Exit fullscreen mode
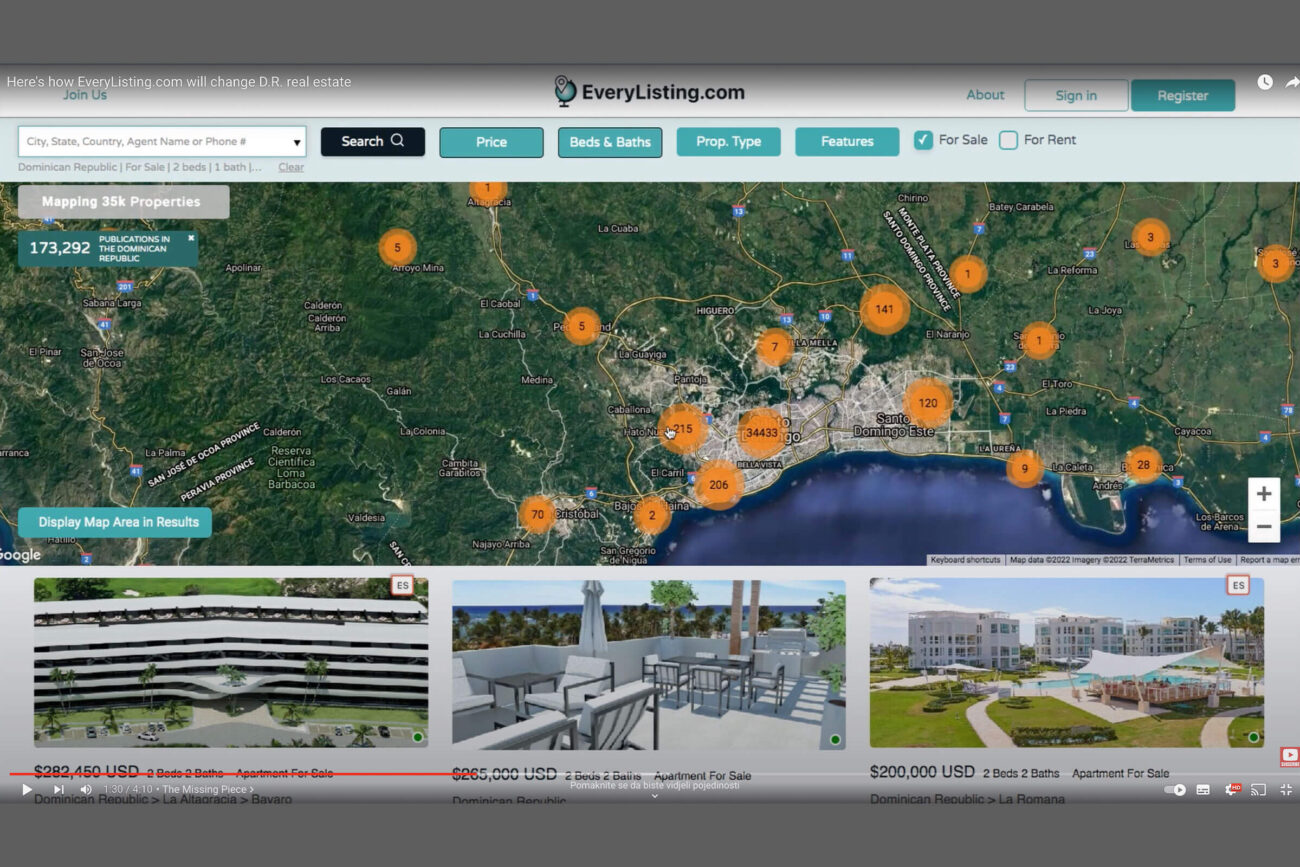 click(1286, 790)
